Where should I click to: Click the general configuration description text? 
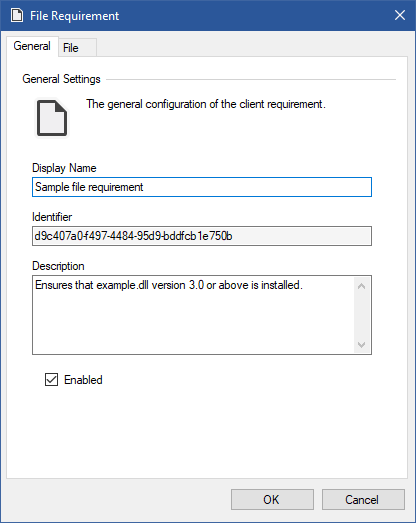[x=206, y=104]
